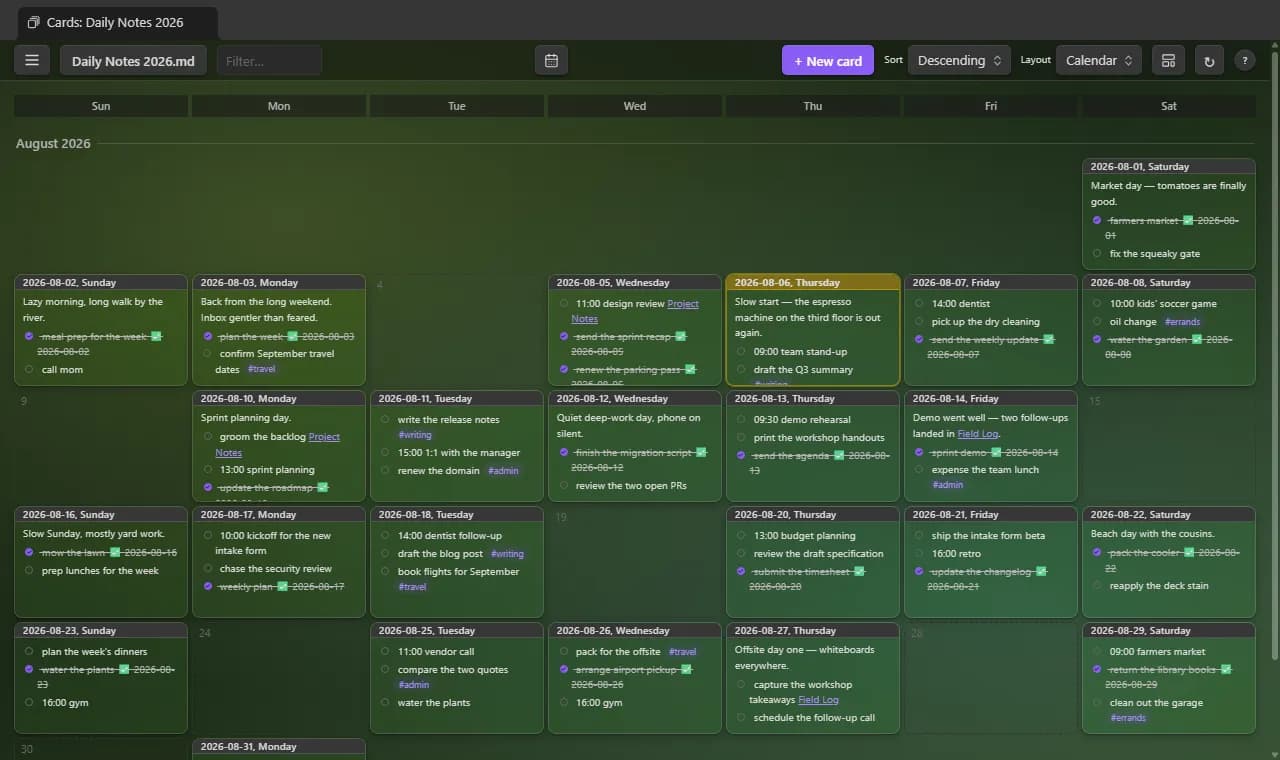The image size is (1280, 760).
Task: Click the 'Daily Notes 2026.md' file button
Action: tap(134, 61)
